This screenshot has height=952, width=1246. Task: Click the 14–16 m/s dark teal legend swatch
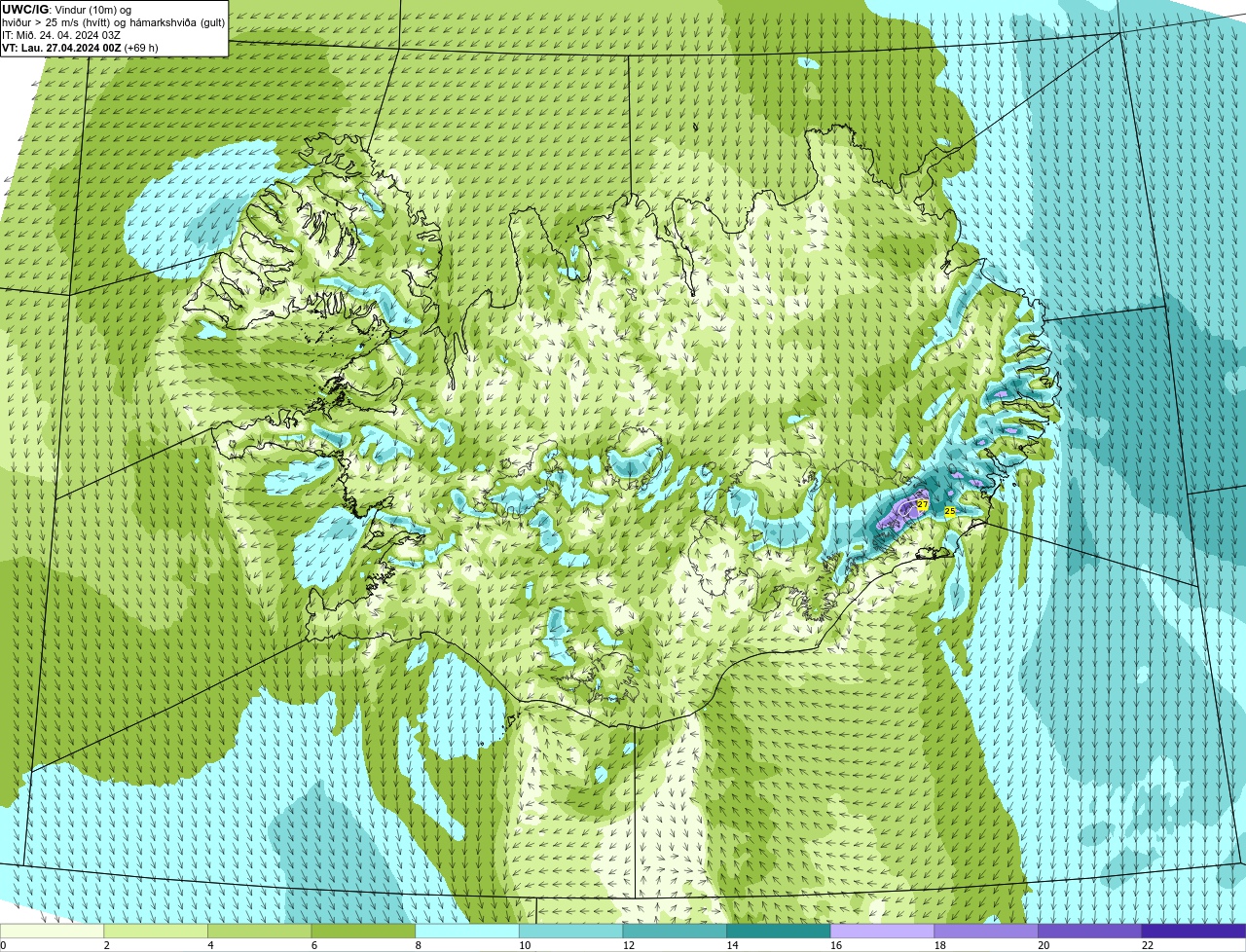coord(779,931)
